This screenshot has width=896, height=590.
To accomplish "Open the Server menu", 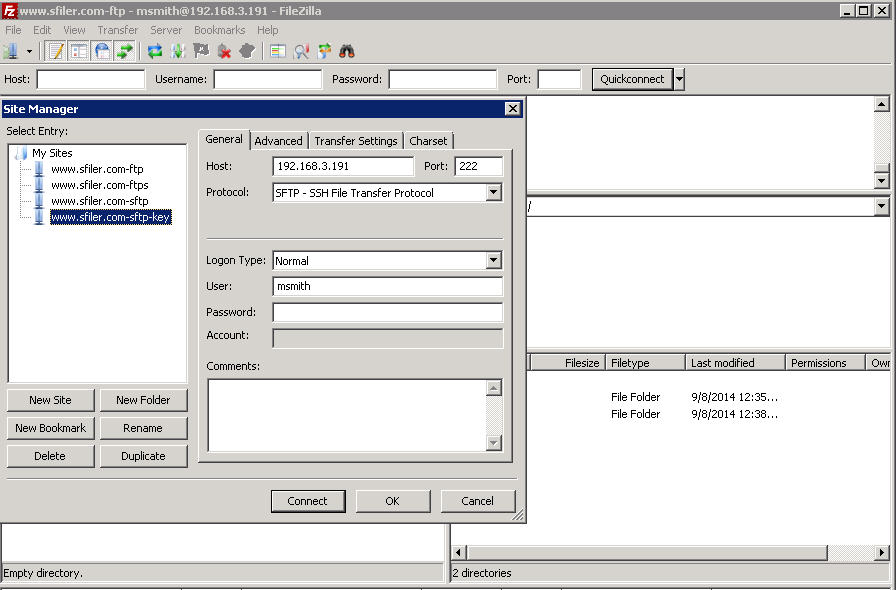I will click(x=166, y=30).
